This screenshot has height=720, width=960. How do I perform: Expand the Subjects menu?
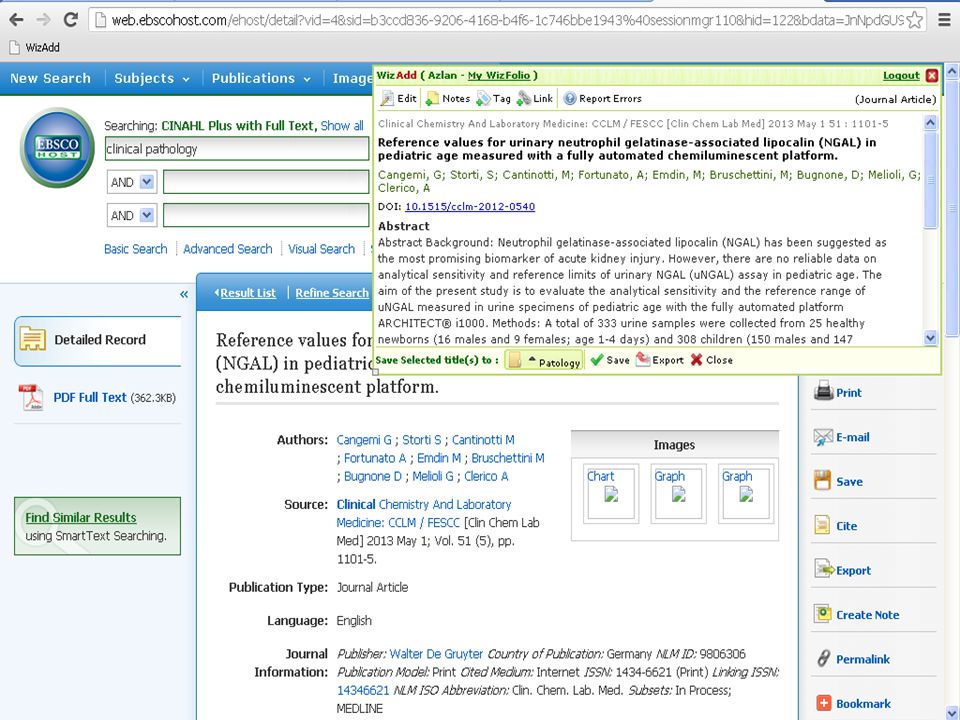point(152,78)
